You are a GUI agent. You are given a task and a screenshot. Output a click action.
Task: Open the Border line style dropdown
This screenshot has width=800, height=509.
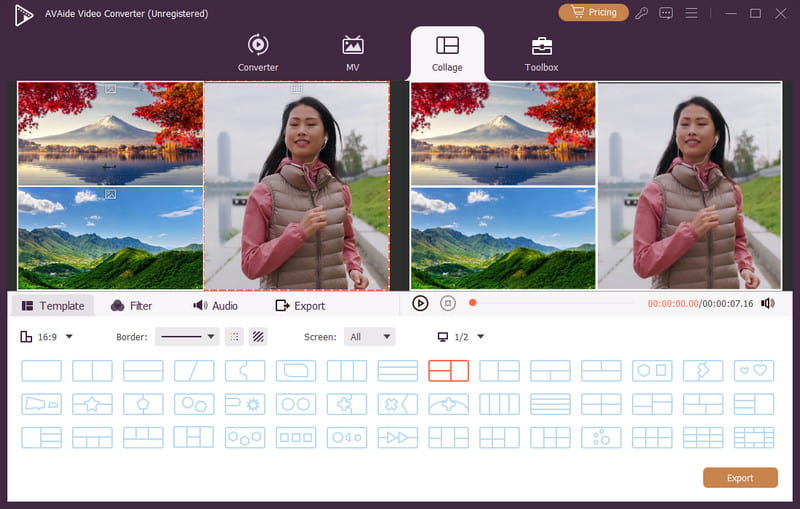[x=187, y=337]
